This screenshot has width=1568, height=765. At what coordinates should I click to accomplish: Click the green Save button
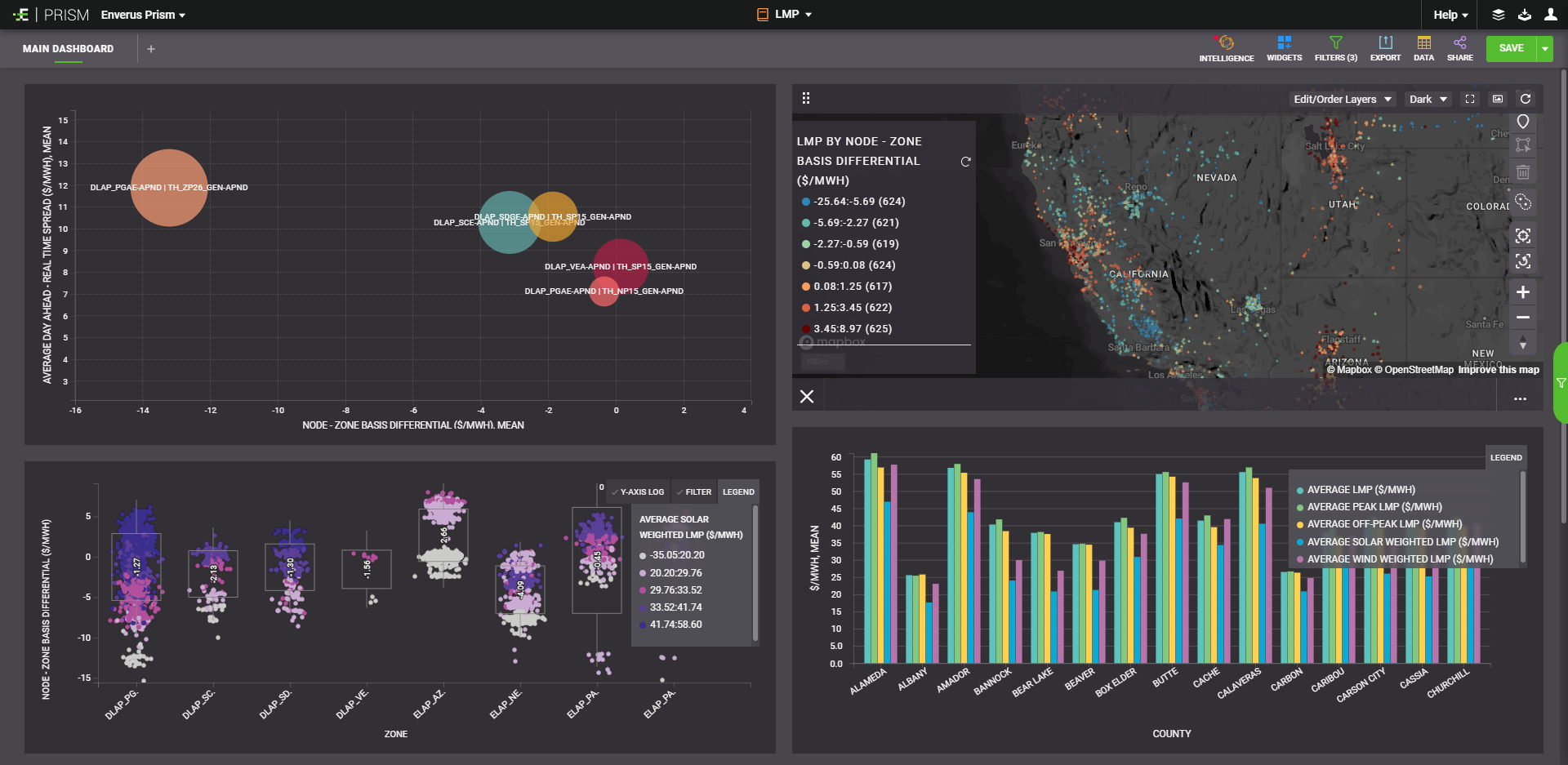1511,48
